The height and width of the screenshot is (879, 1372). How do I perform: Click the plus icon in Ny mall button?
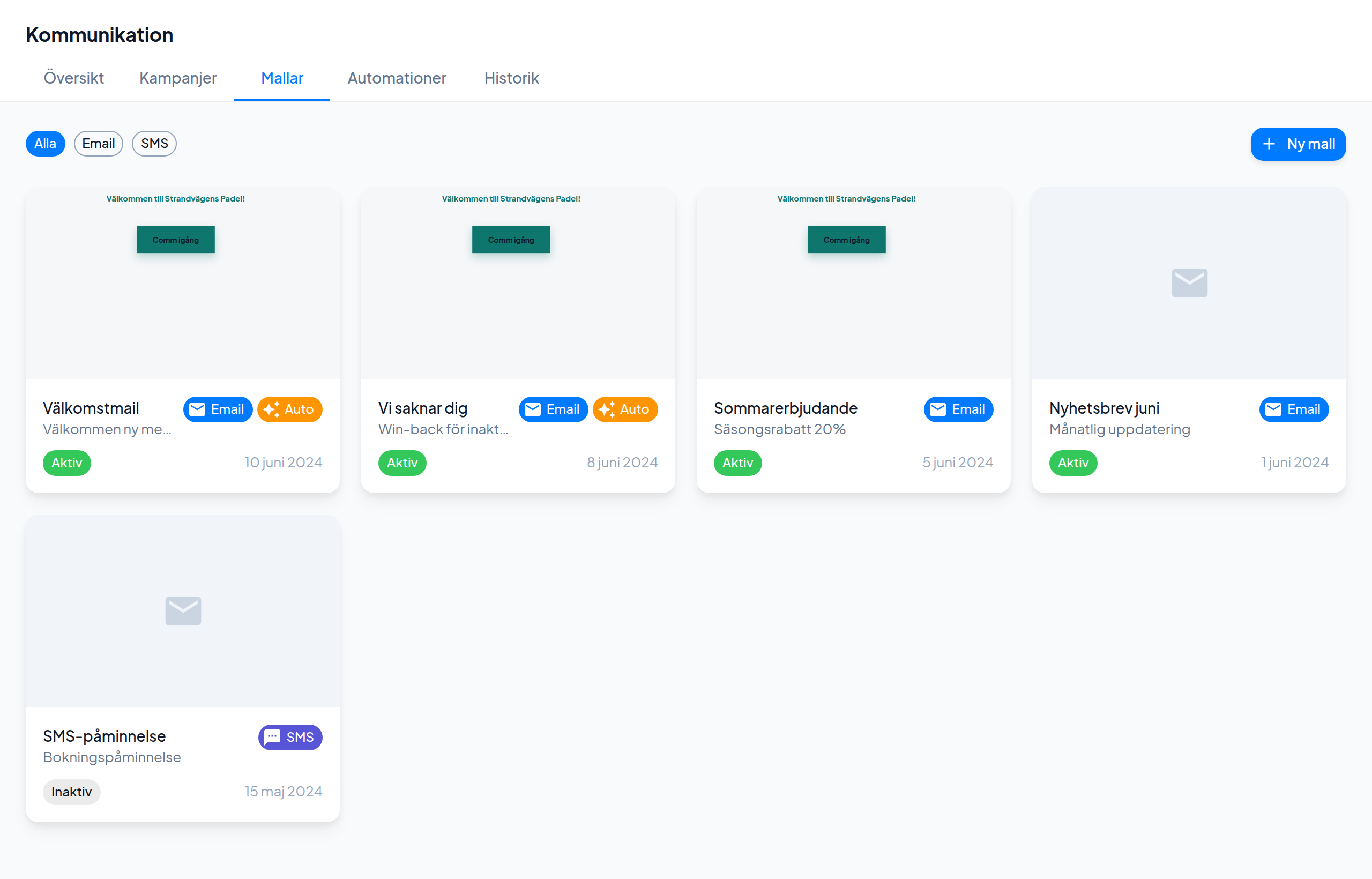(x=1268, y=144)
